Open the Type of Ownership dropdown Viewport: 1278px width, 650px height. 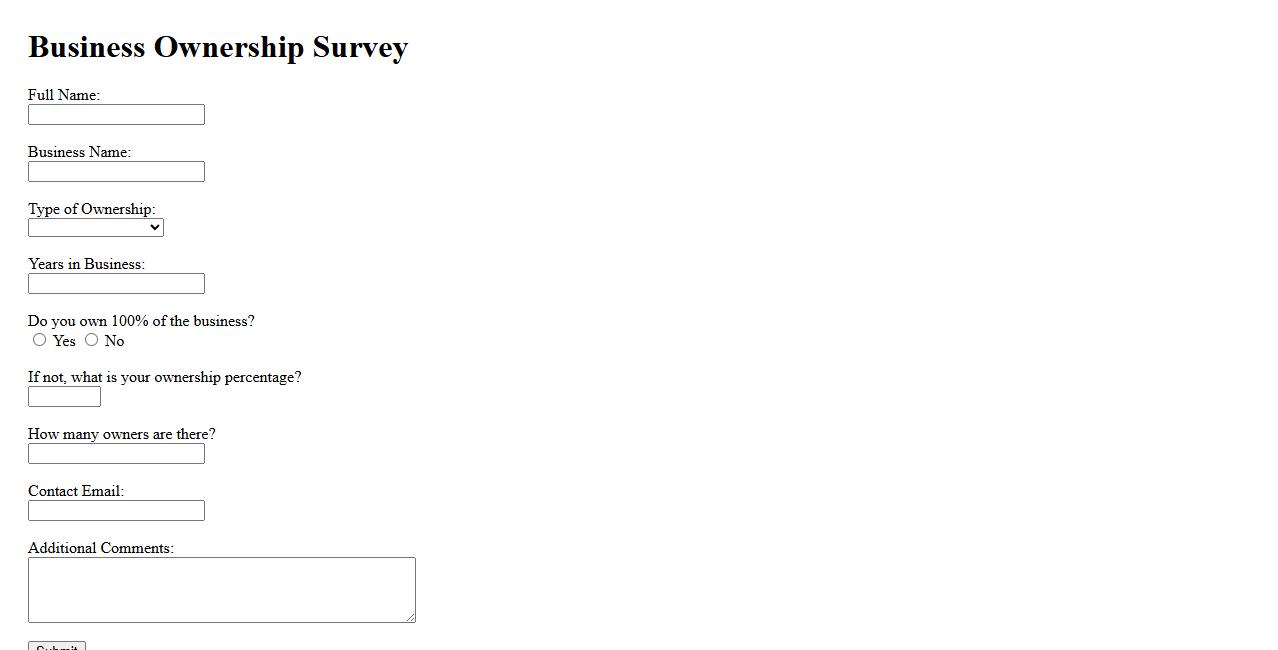pyautogui.click(x=96, y=228)
